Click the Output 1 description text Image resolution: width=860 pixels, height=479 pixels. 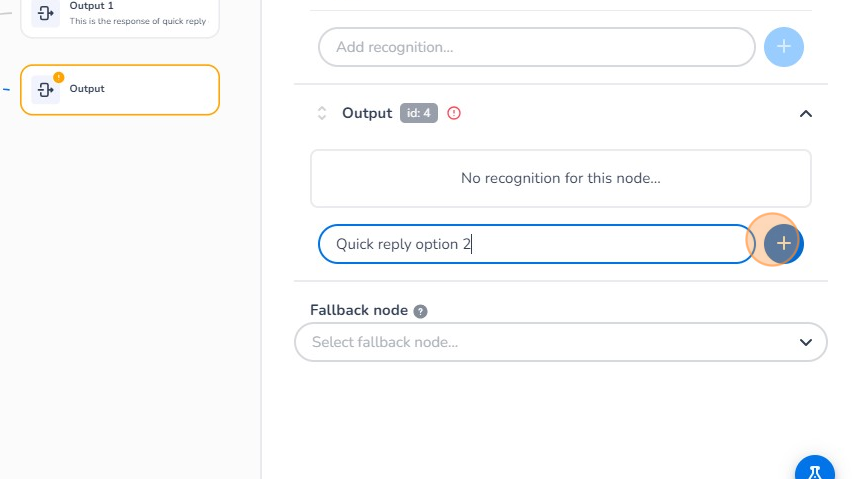(x=137, y=21)
